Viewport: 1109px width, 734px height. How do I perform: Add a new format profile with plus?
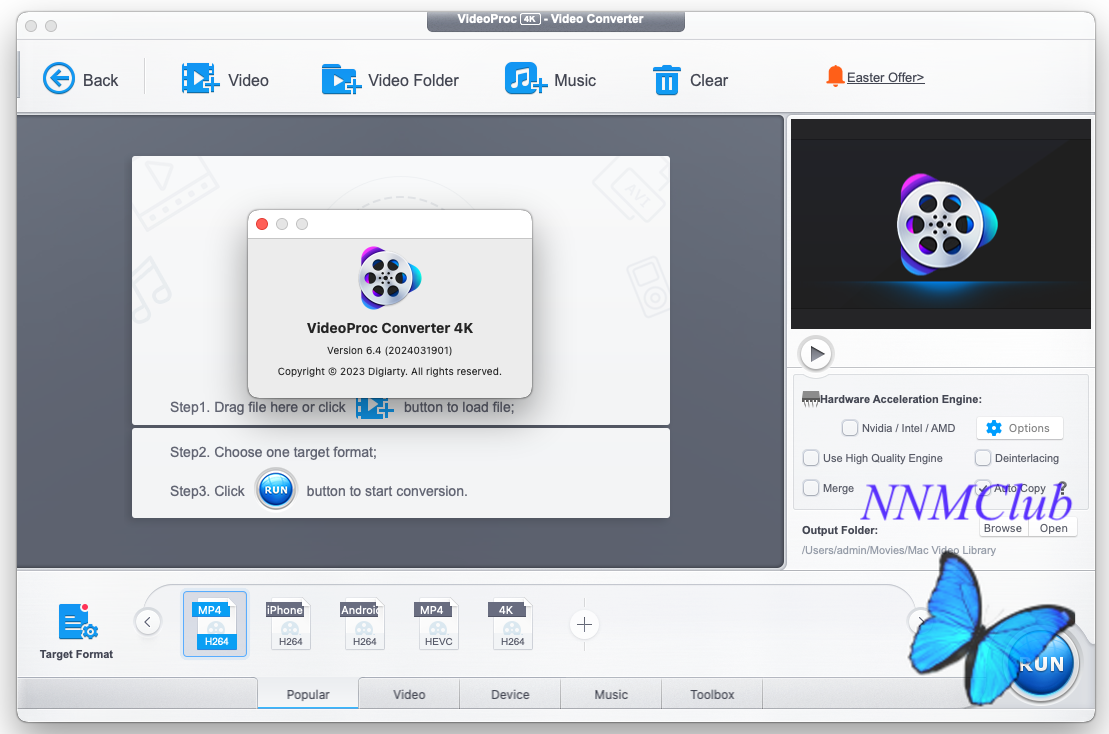click(584, 624)
